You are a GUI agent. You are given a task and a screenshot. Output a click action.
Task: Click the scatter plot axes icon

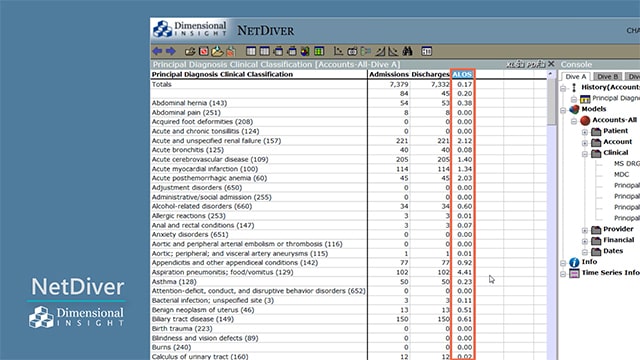338,51
